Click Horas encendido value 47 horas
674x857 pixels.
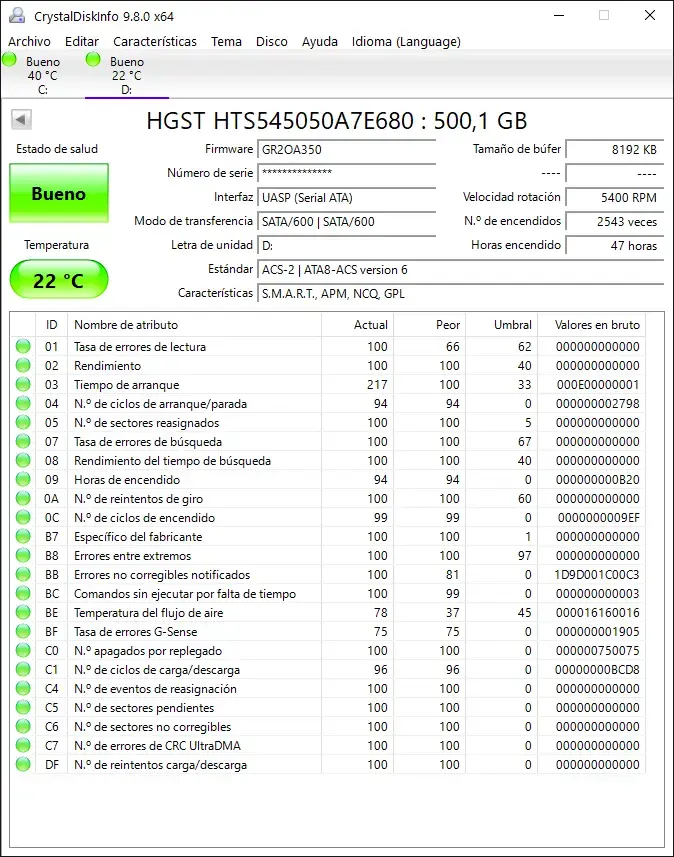[614, 245]
